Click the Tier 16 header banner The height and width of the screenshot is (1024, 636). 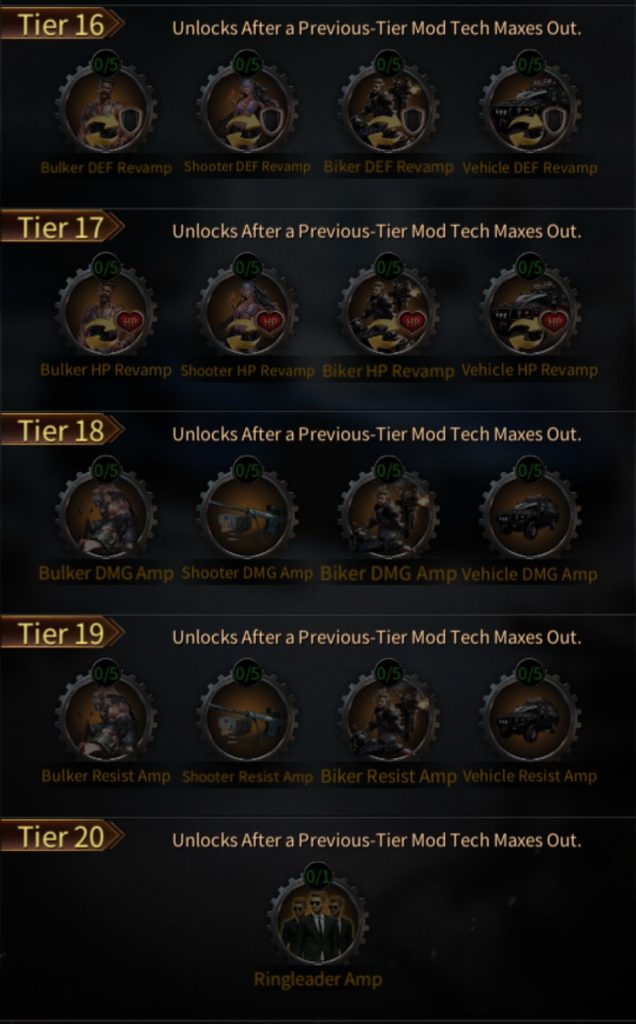(x=62, y=25)
